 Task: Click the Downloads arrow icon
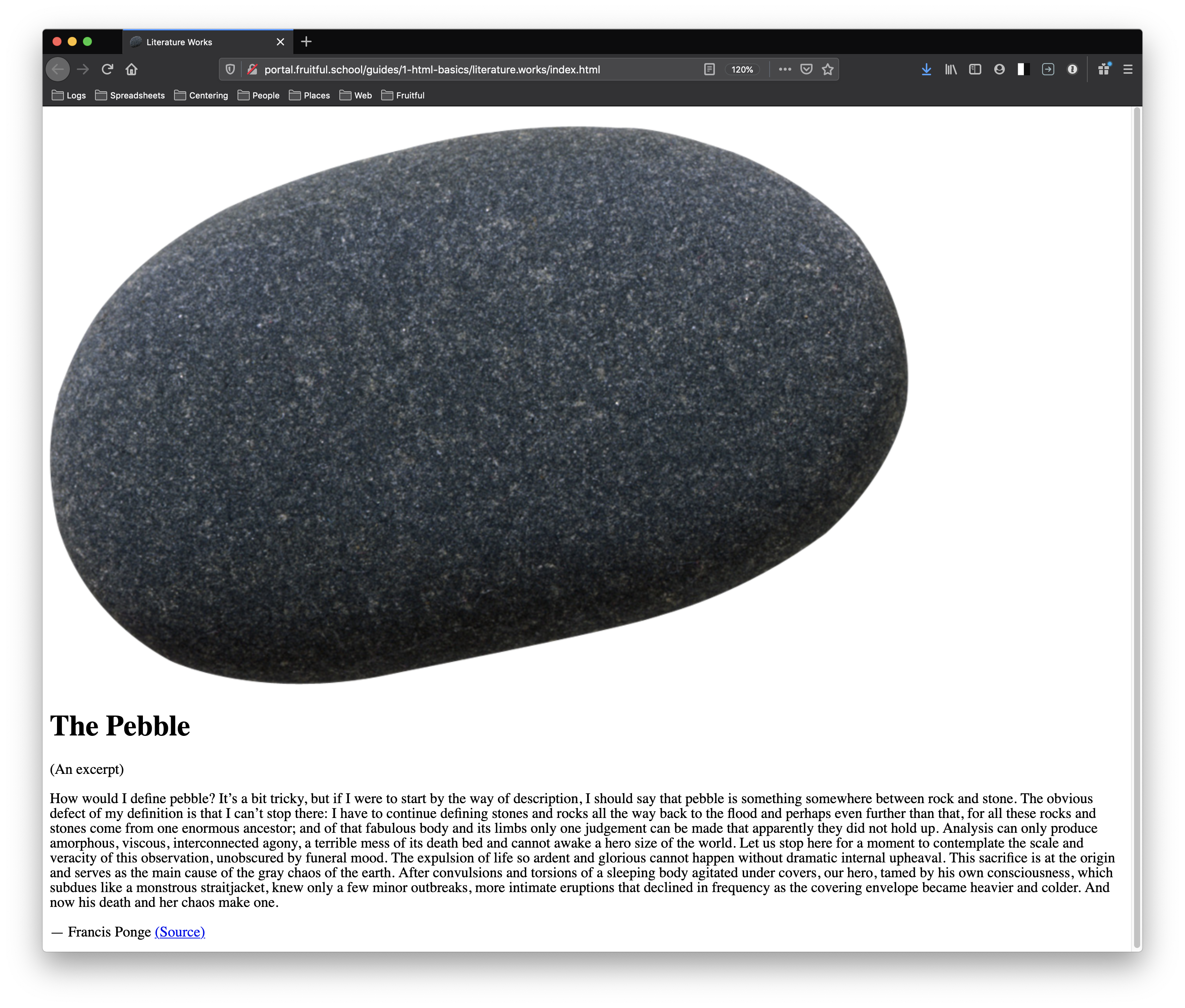pyautogui.click(x=926, y=69)
